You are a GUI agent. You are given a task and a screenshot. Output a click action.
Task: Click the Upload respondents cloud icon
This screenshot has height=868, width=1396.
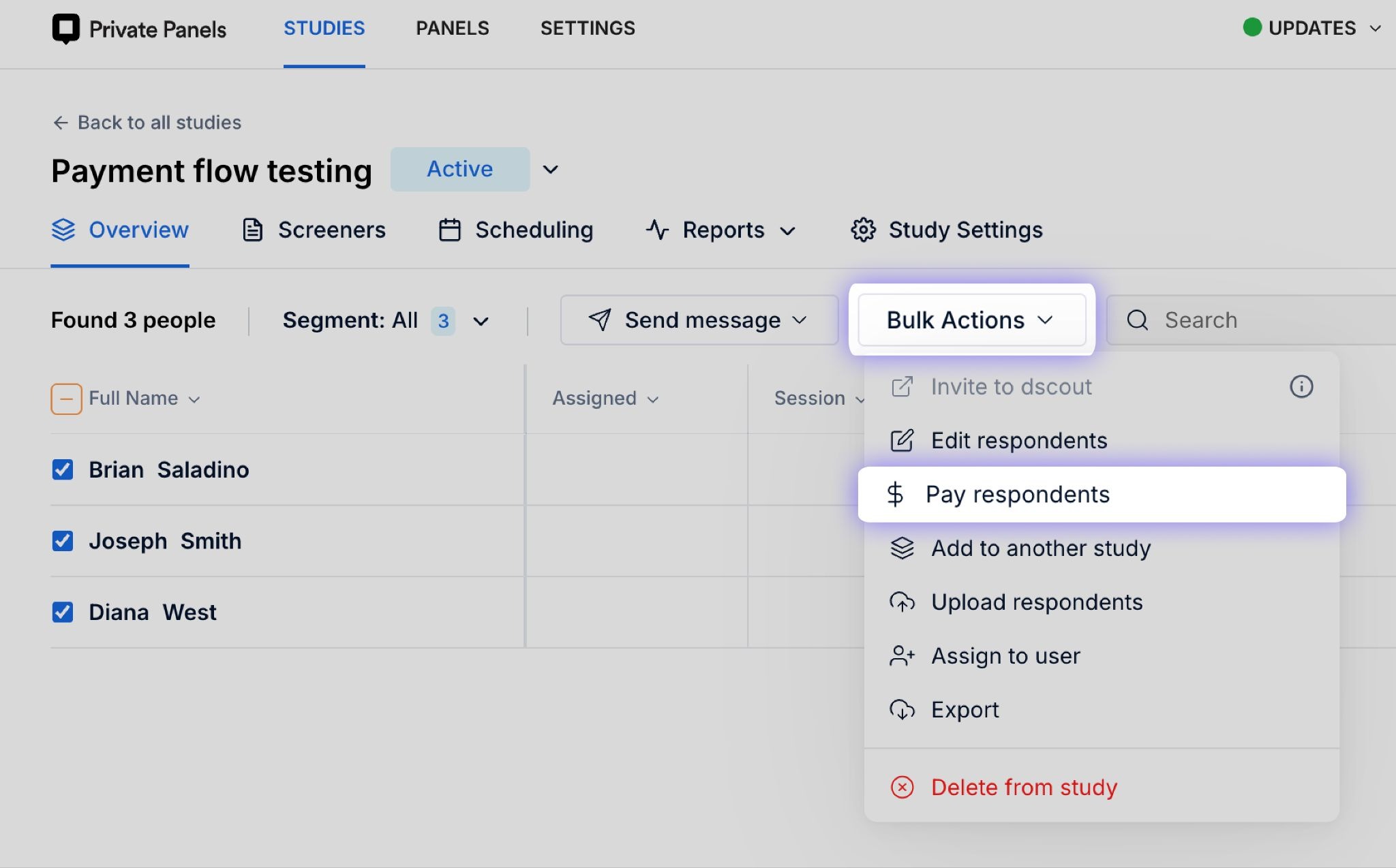click(x=902, y=602)
